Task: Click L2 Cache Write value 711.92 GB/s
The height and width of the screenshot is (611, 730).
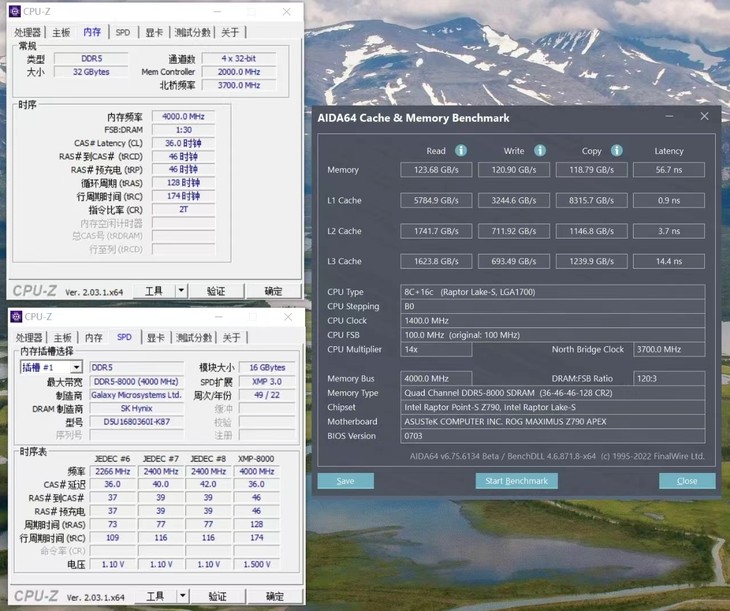Action: click(514, 231)
